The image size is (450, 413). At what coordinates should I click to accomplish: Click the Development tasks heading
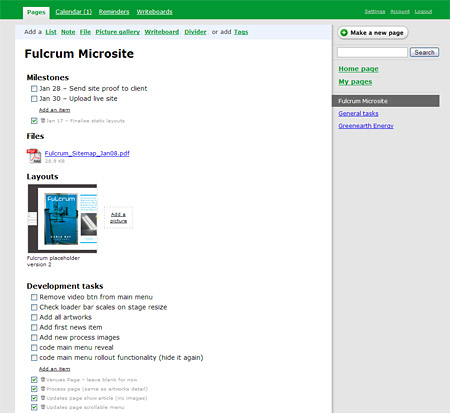[x=65, y=286]
